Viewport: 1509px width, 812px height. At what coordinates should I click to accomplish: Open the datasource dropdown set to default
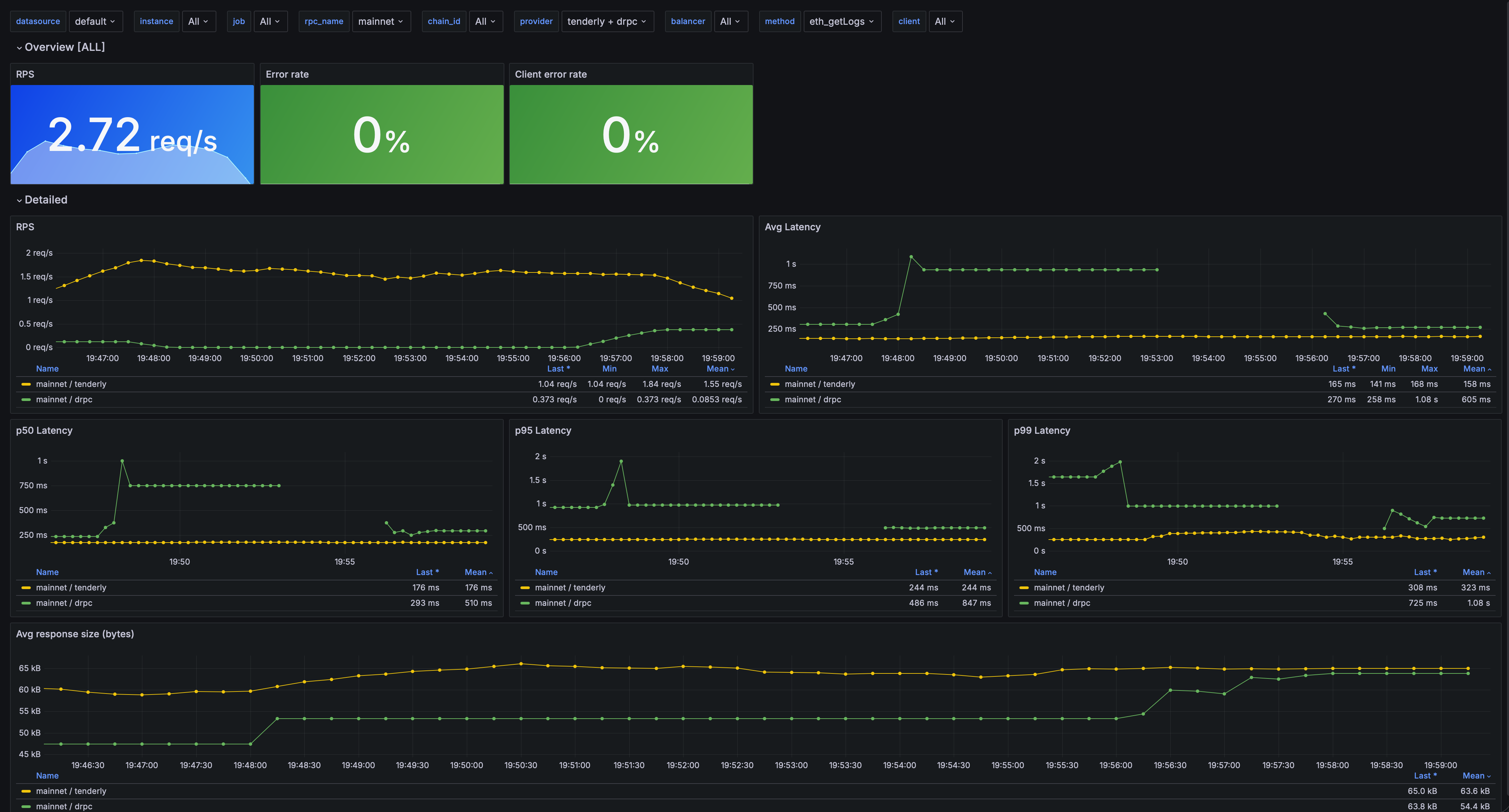tap(95, 21)
